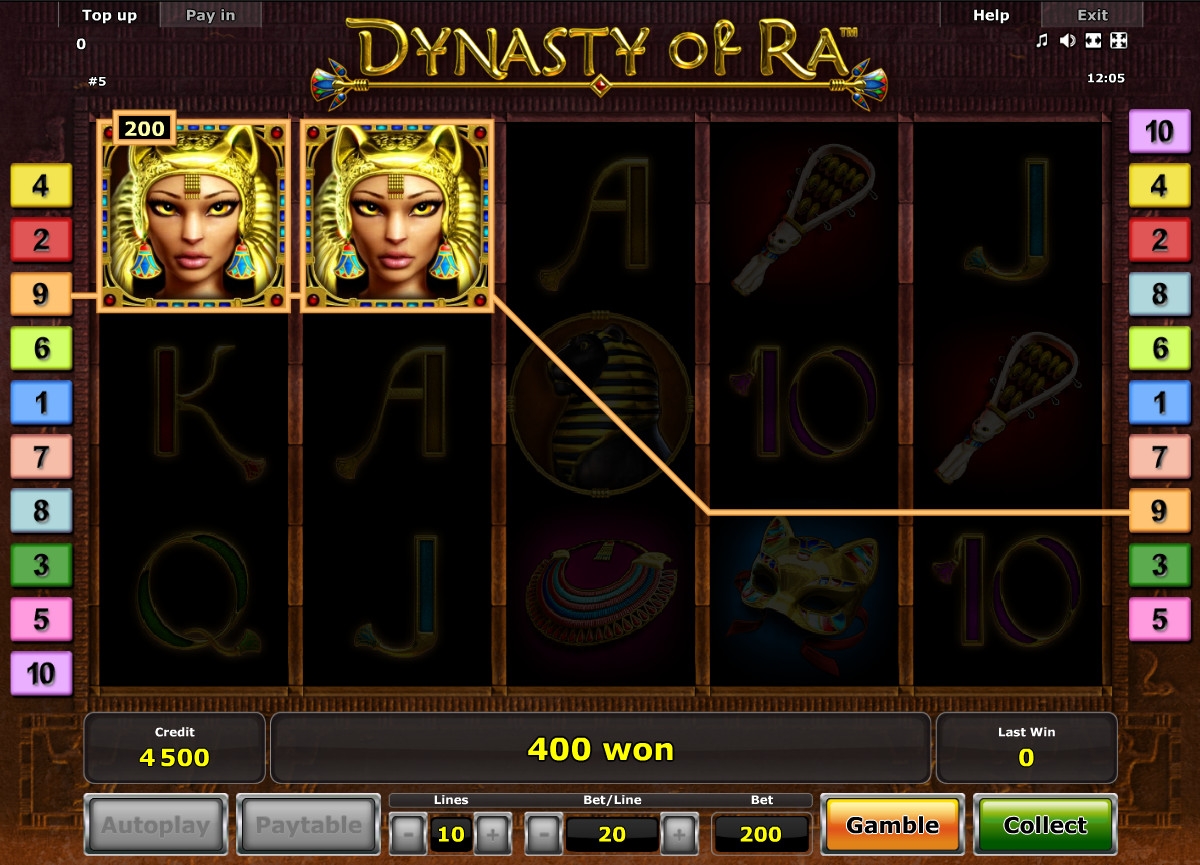Toggle wide-screen stretch icon

(x=1093, y=41)
